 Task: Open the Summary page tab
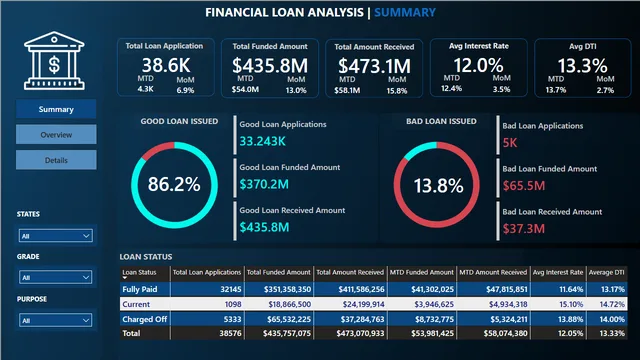pyautogui.click(x=56, y=109)
